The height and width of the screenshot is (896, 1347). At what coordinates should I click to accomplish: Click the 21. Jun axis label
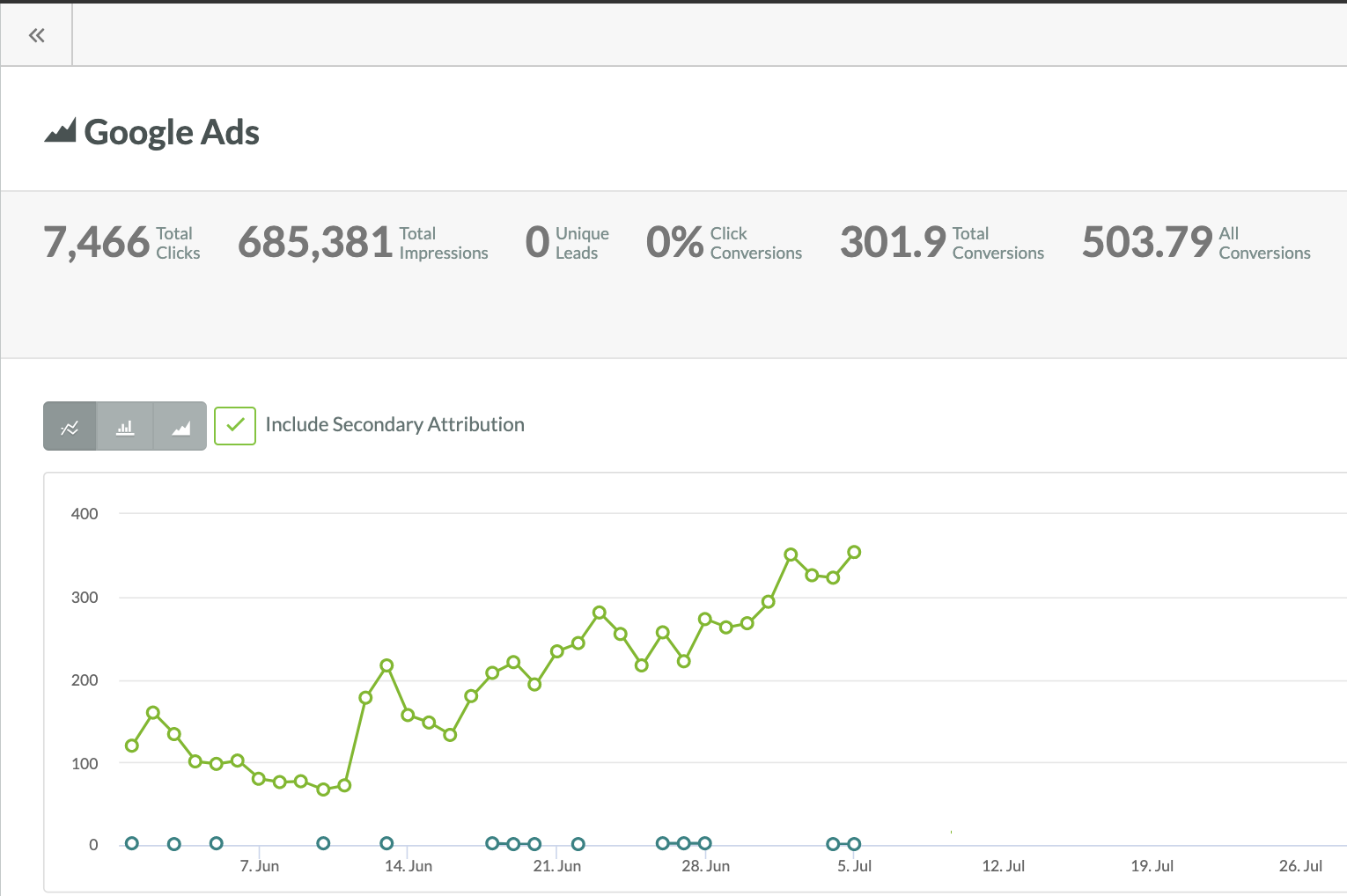tap(557, 866)
